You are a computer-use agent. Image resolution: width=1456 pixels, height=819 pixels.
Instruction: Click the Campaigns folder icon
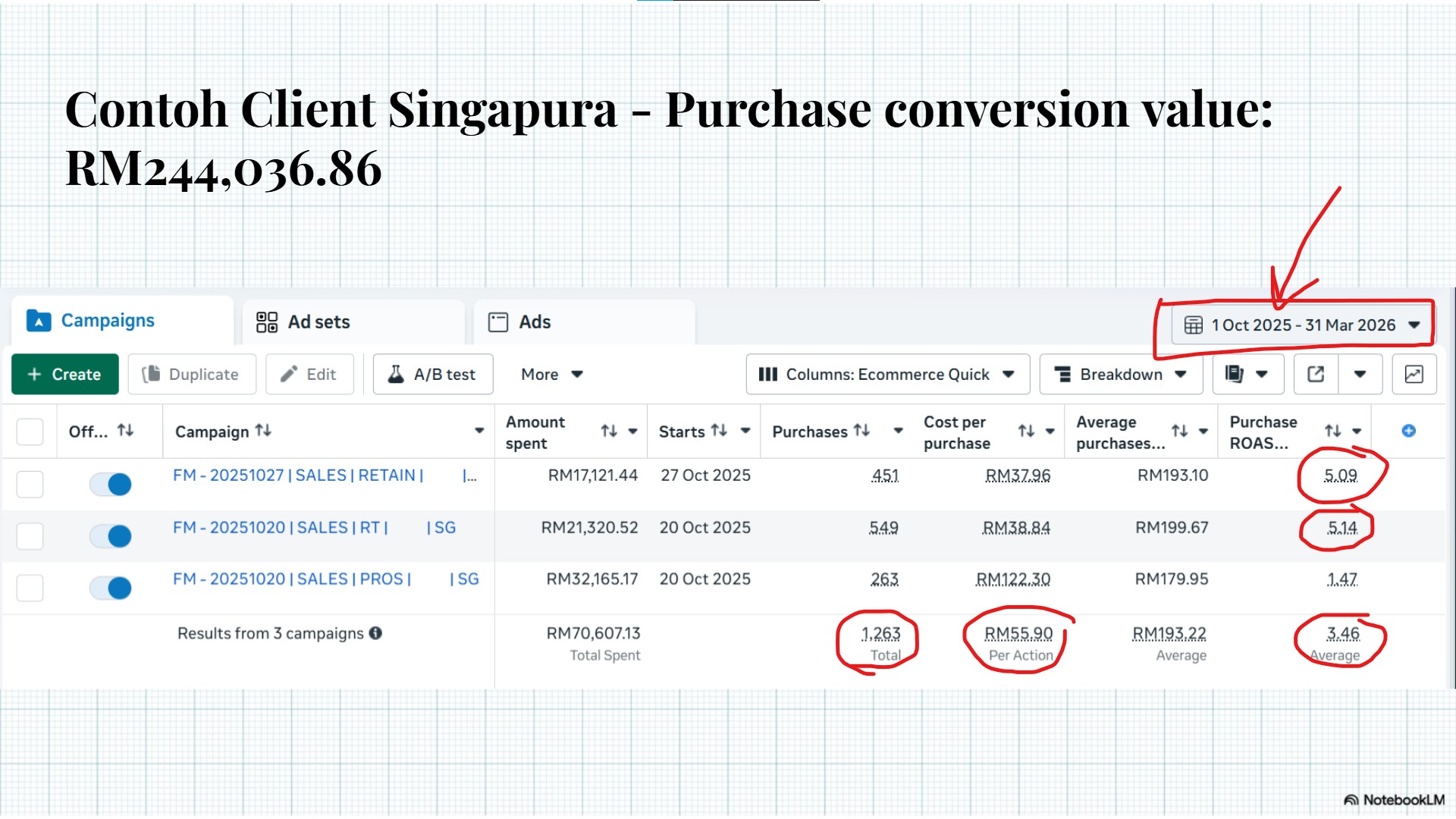pyautogui.click(x=39, y=321)
